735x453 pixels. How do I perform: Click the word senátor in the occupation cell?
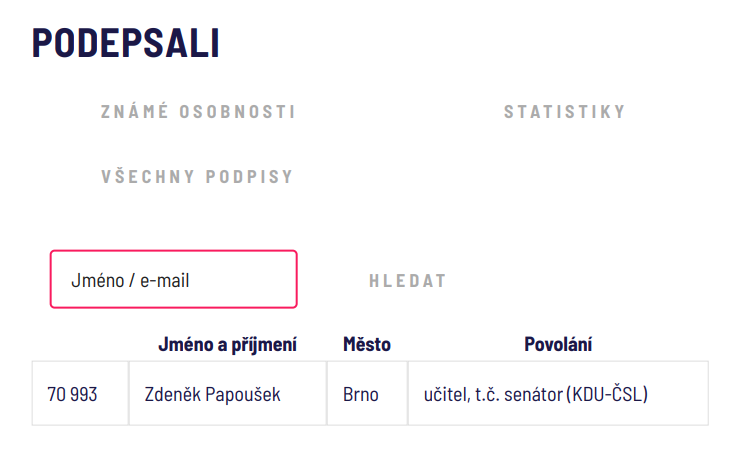[533, 395]
